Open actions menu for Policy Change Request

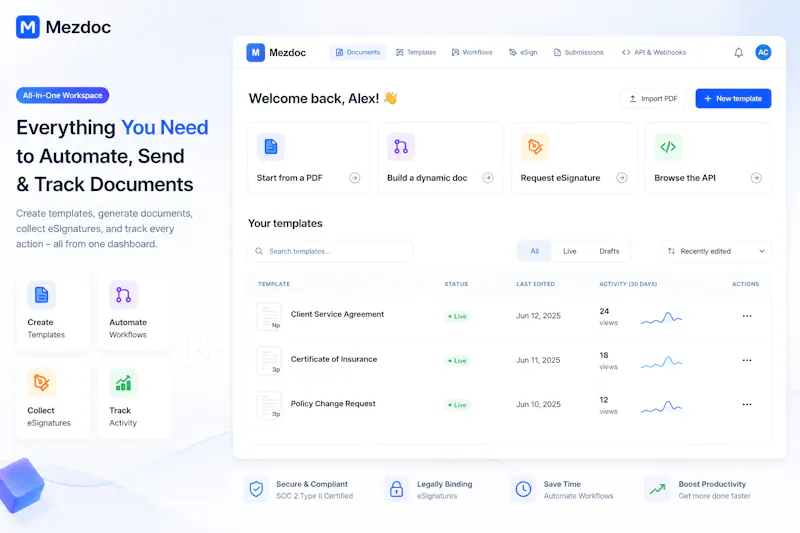tap(747, 404)
